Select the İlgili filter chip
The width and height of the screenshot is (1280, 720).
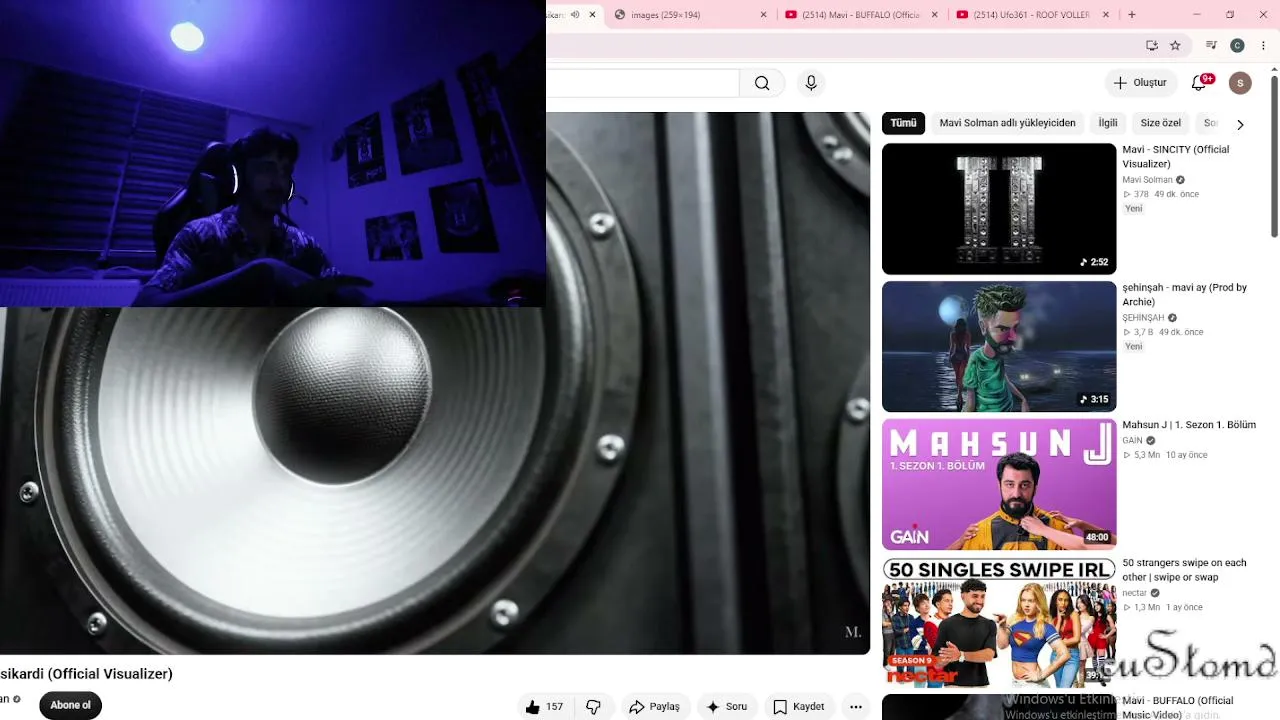[x=1108, y=123]
